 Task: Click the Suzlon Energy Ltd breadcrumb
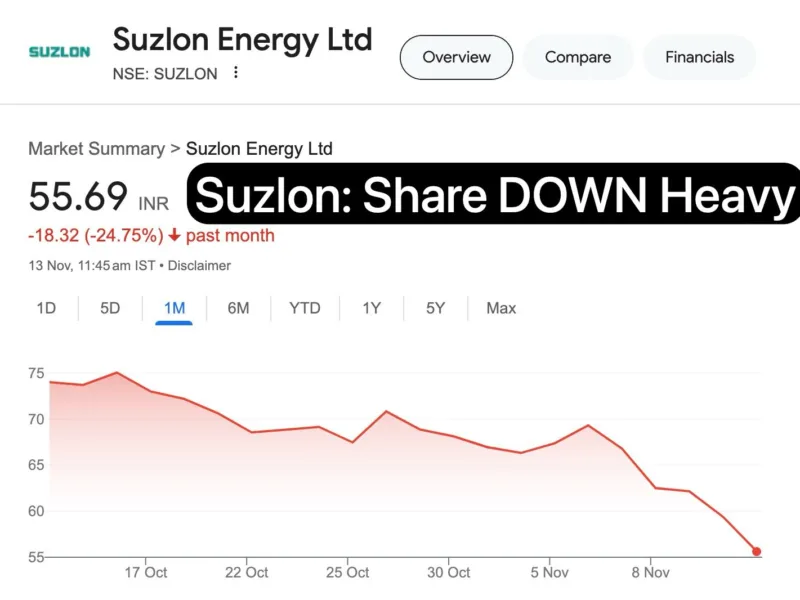(x=259, y=148)
